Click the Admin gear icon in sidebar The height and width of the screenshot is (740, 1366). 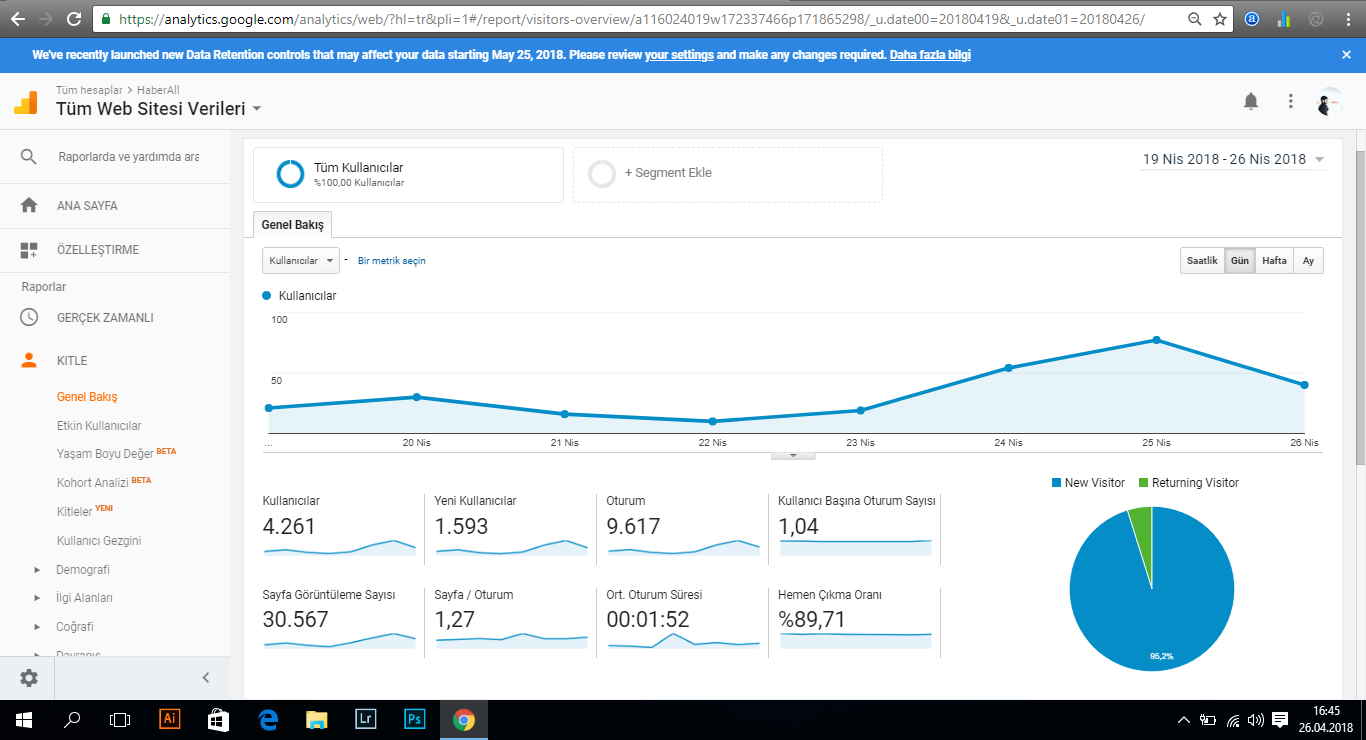pyautogui.click(x=29, y=677)
